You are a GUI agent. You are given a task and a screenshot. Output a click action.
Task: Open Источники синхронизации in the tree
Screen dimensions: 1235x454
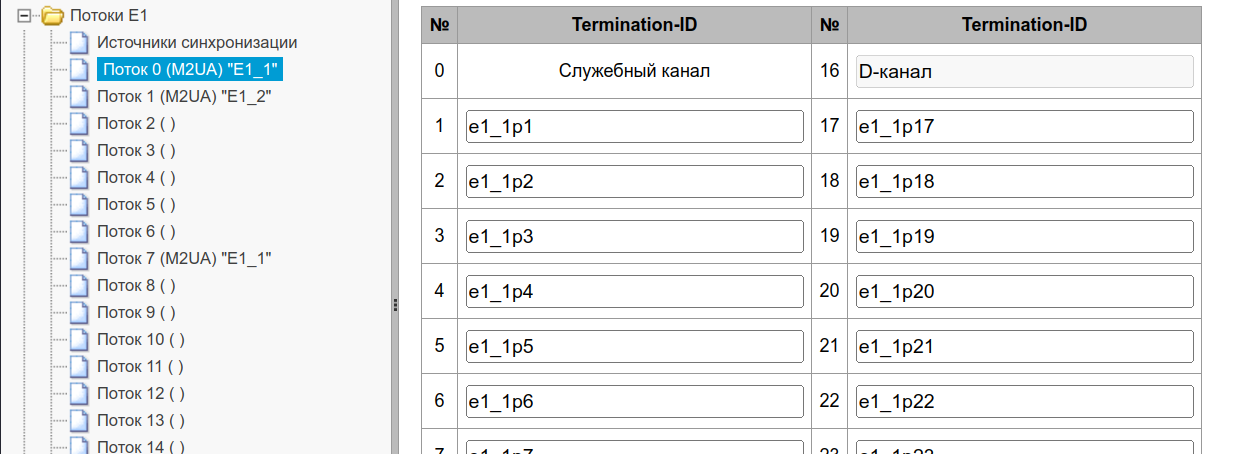click(x=196, y=43)
